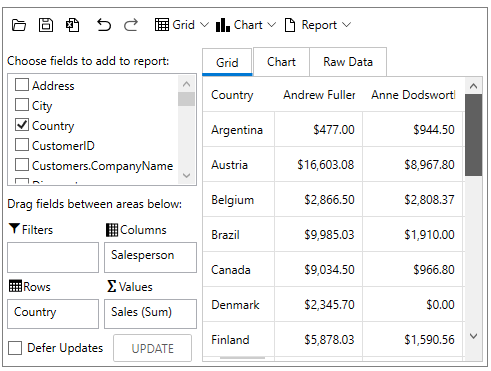Select the Salesperson field in Columns
This screenshot has height=371, width=491.
(x=142, y=255)
